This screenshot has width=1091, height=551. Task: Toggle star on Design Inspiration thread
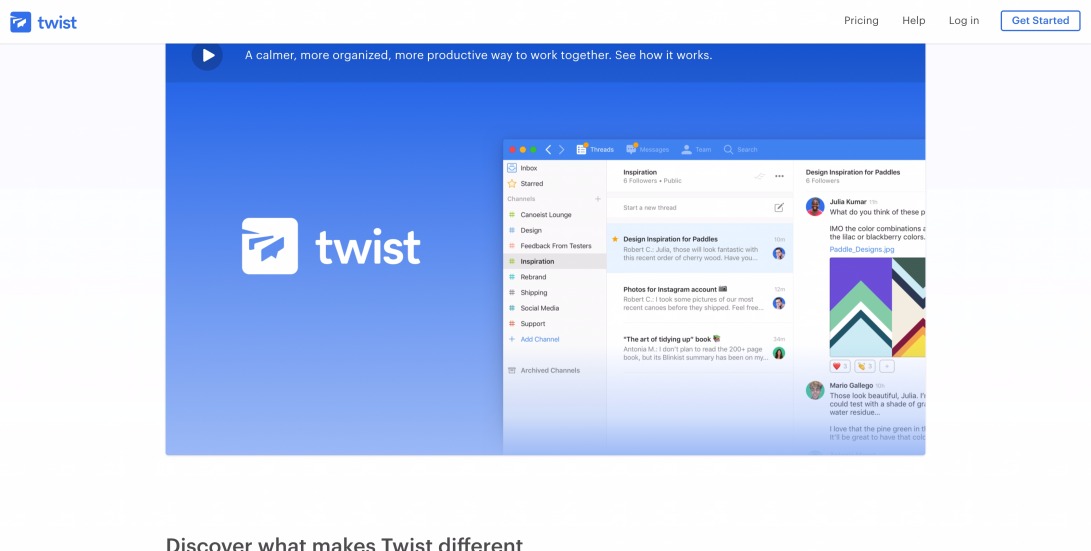(x=615, y=239)
